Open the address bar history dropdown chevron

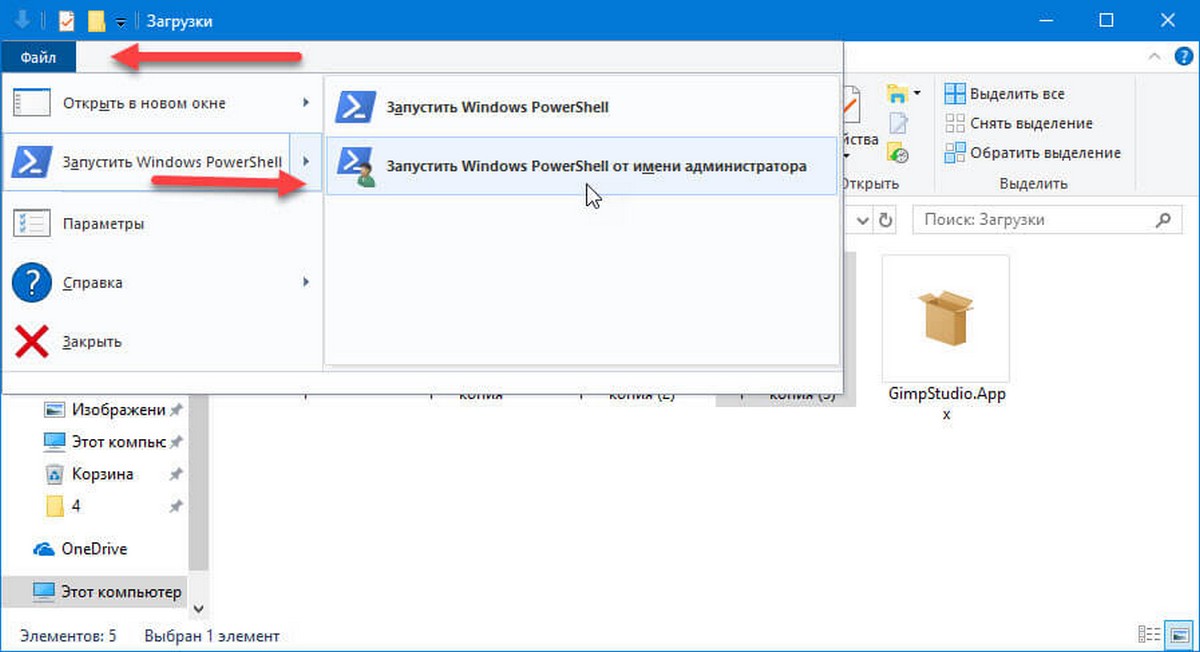[x=860, y=219]
